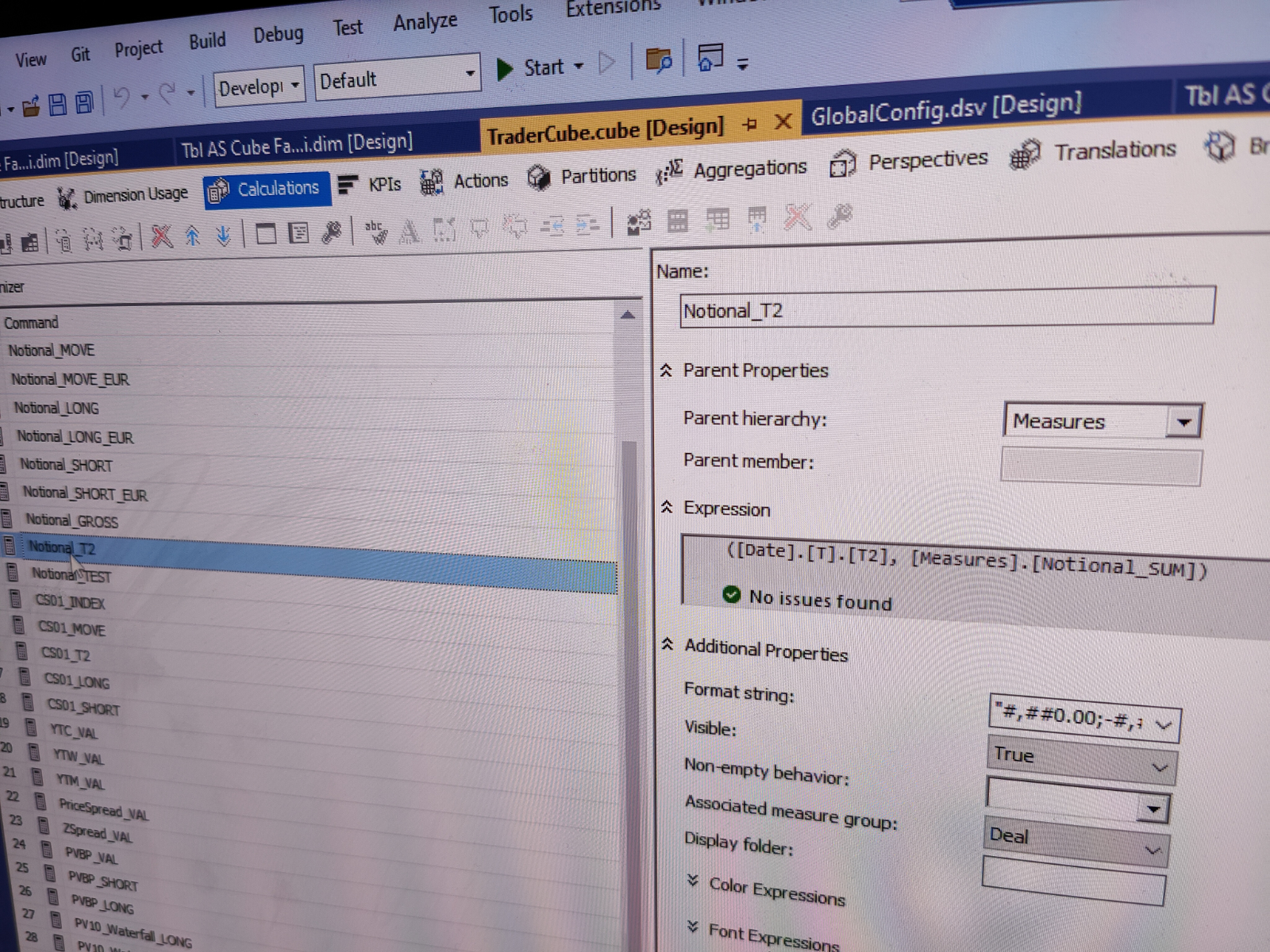The width and height of the screenshot is (1270, 952).
Task: Select the CS01_LONG calculation row
Action: 77,681
